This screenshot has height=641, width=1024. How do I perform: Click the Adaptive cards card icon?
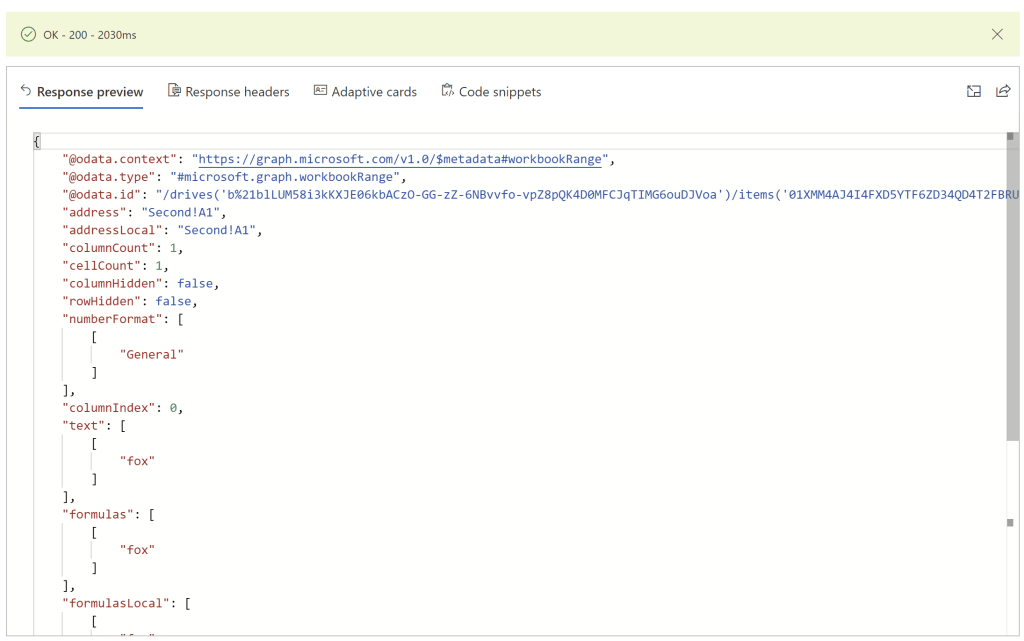[x=320, y=91]
